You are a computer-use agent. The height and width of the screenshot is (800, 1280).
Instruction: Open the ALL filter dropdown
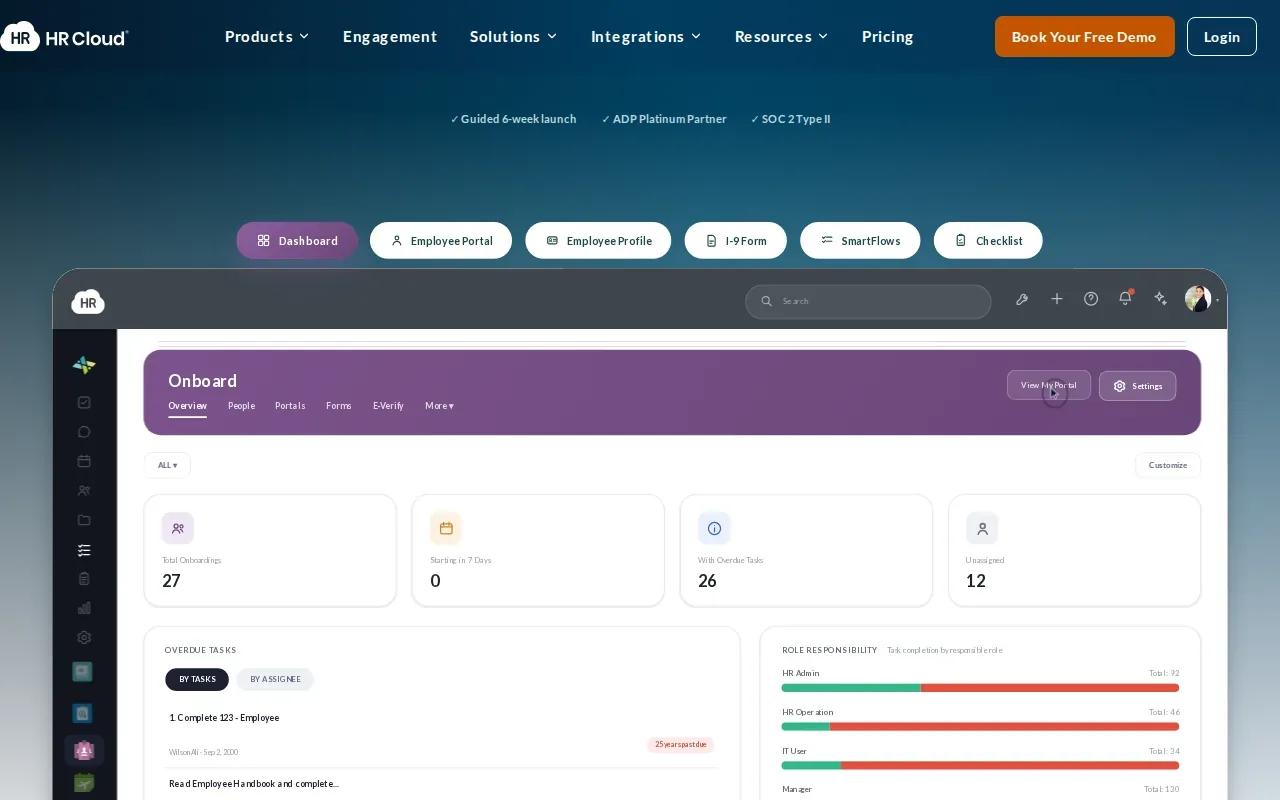(x=167, y=465)
